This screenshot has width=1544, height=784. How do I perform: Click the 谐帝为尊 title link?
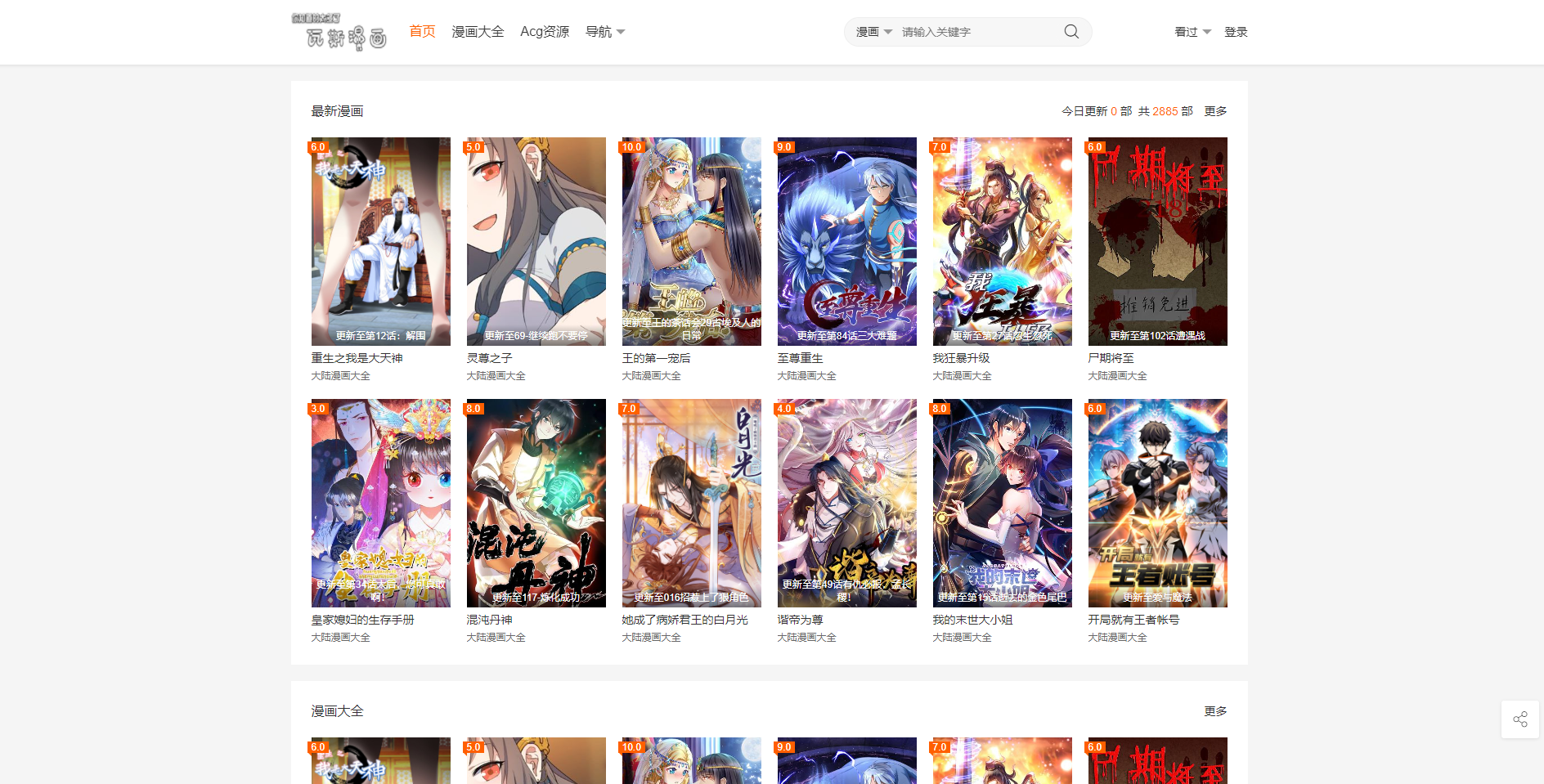click(x=800, y=620)
